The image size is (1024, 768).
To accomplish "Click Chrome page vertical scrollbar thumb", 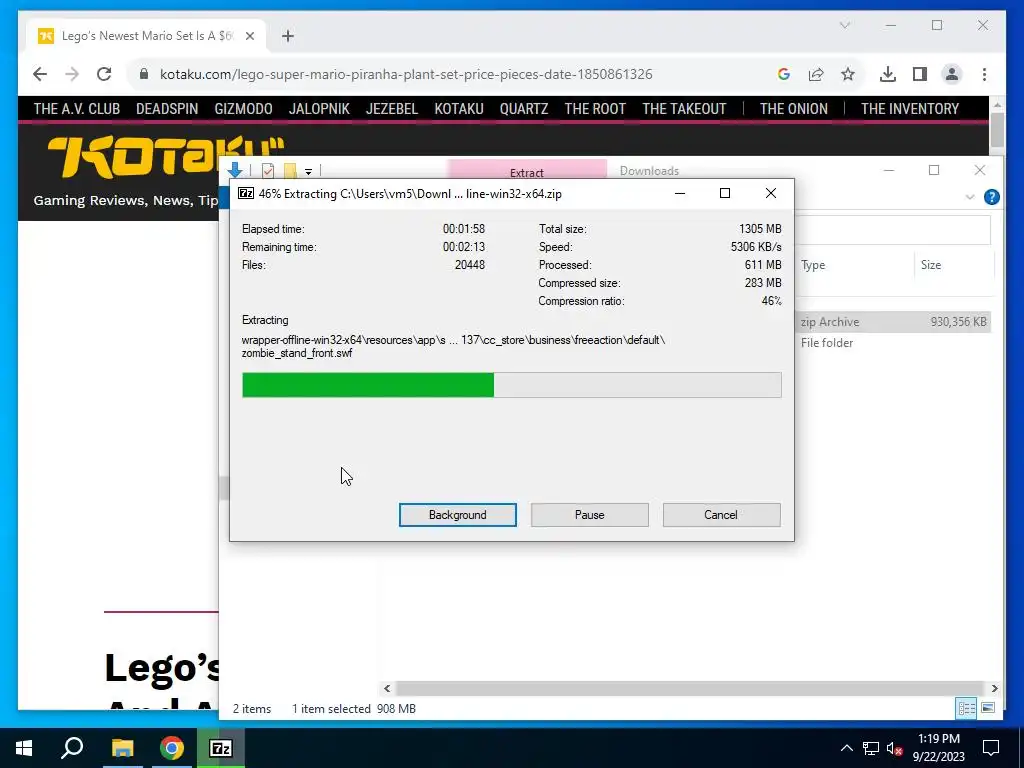I will (x=997, y=131).
